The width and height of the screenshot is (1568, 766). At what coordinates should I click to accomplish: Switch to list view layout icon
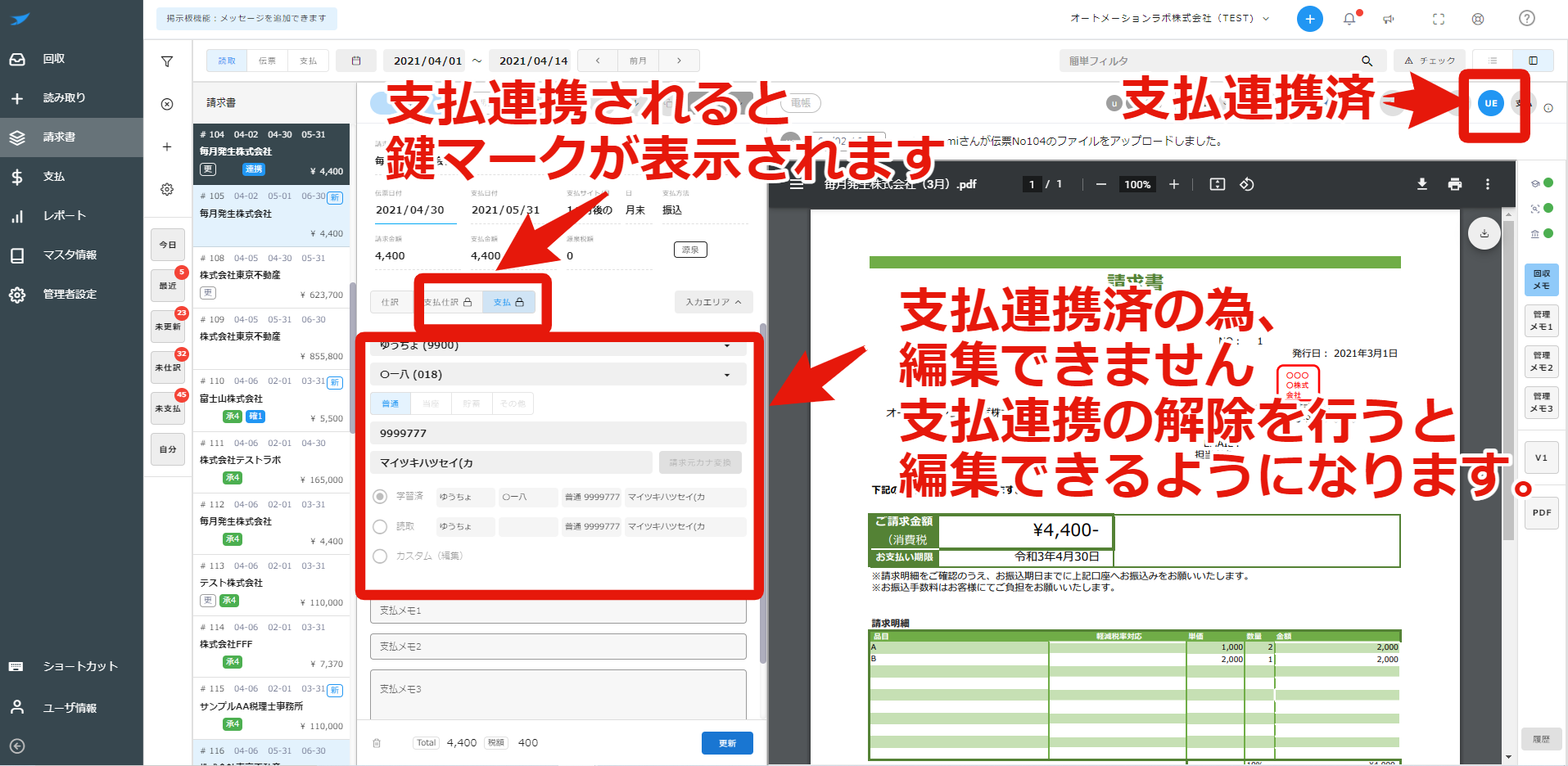pyautogui.click(x=1493, y=61)
